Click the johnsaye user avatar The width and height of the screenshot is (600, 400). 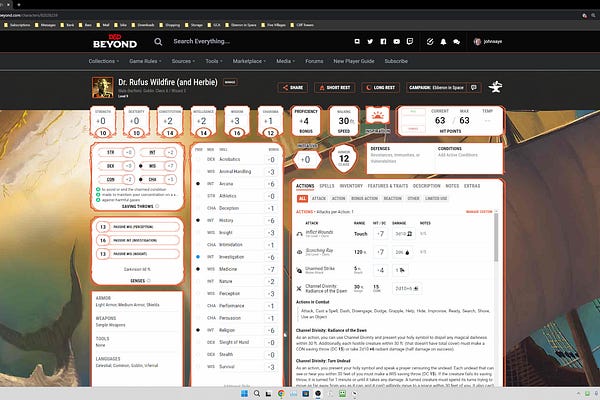[477, 41]
